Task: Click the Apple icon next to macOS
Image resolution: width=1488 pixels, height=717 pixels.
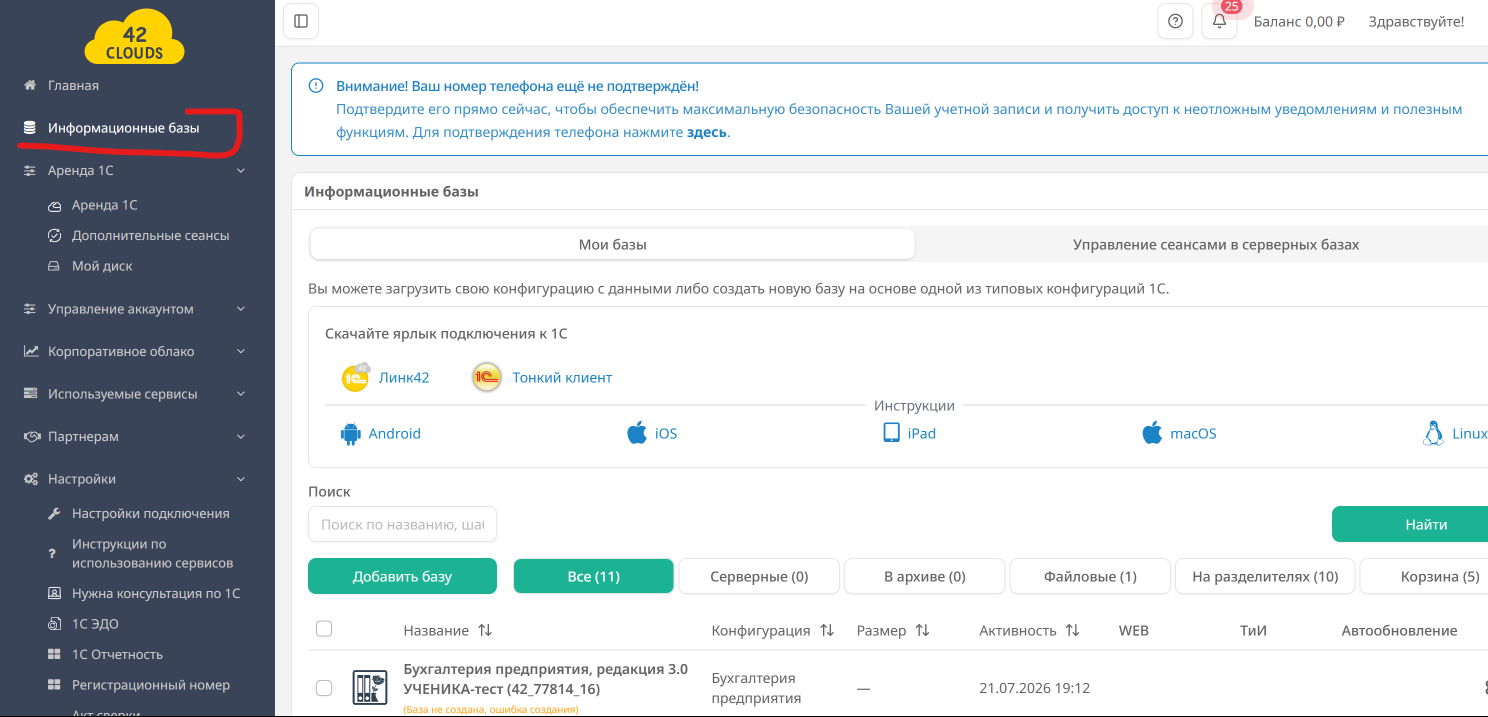Action: [x=1152, y=433]
